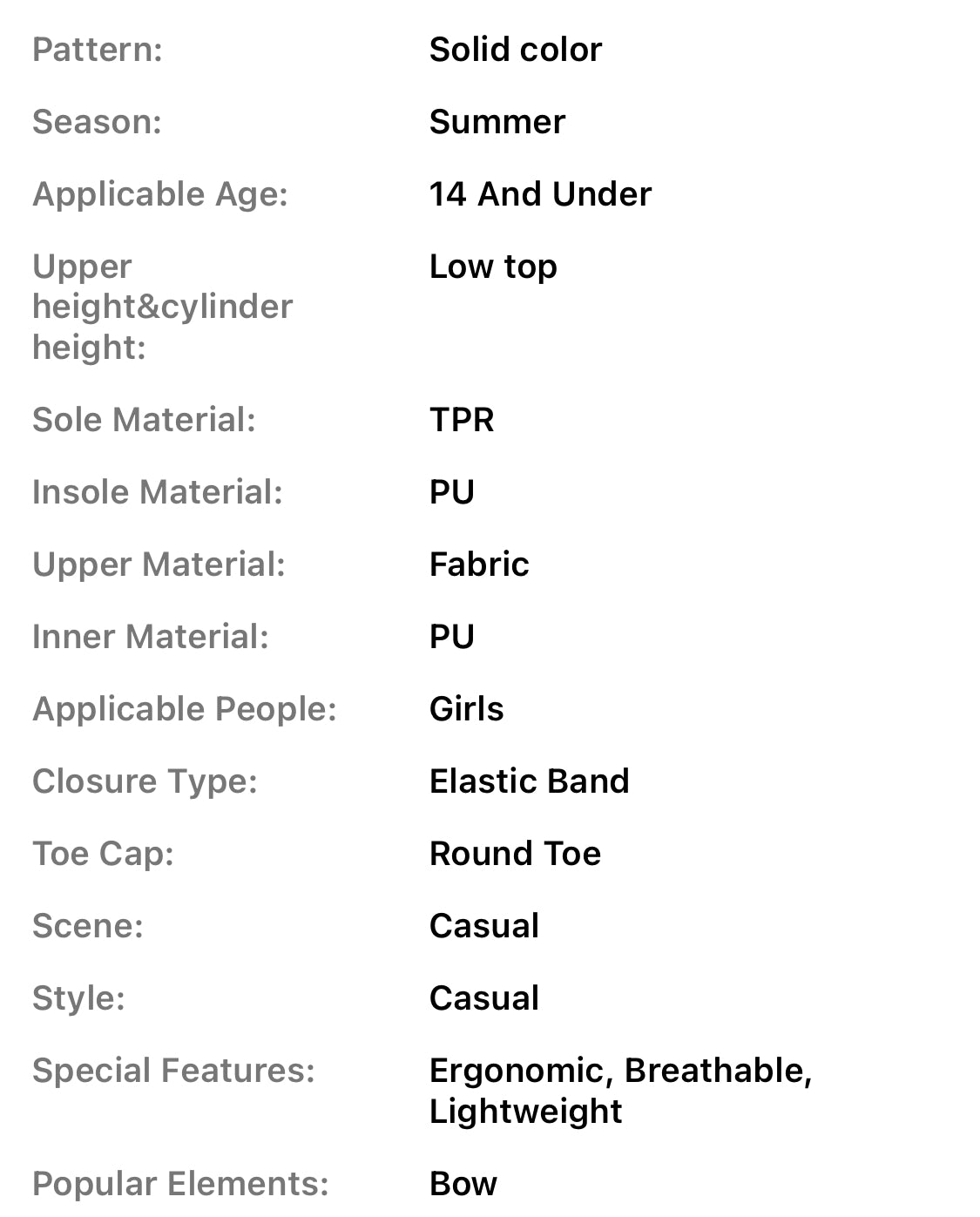The image size is (980, 1217).
Task: Click the Popular Elements label
Action: click(180, 1184)
